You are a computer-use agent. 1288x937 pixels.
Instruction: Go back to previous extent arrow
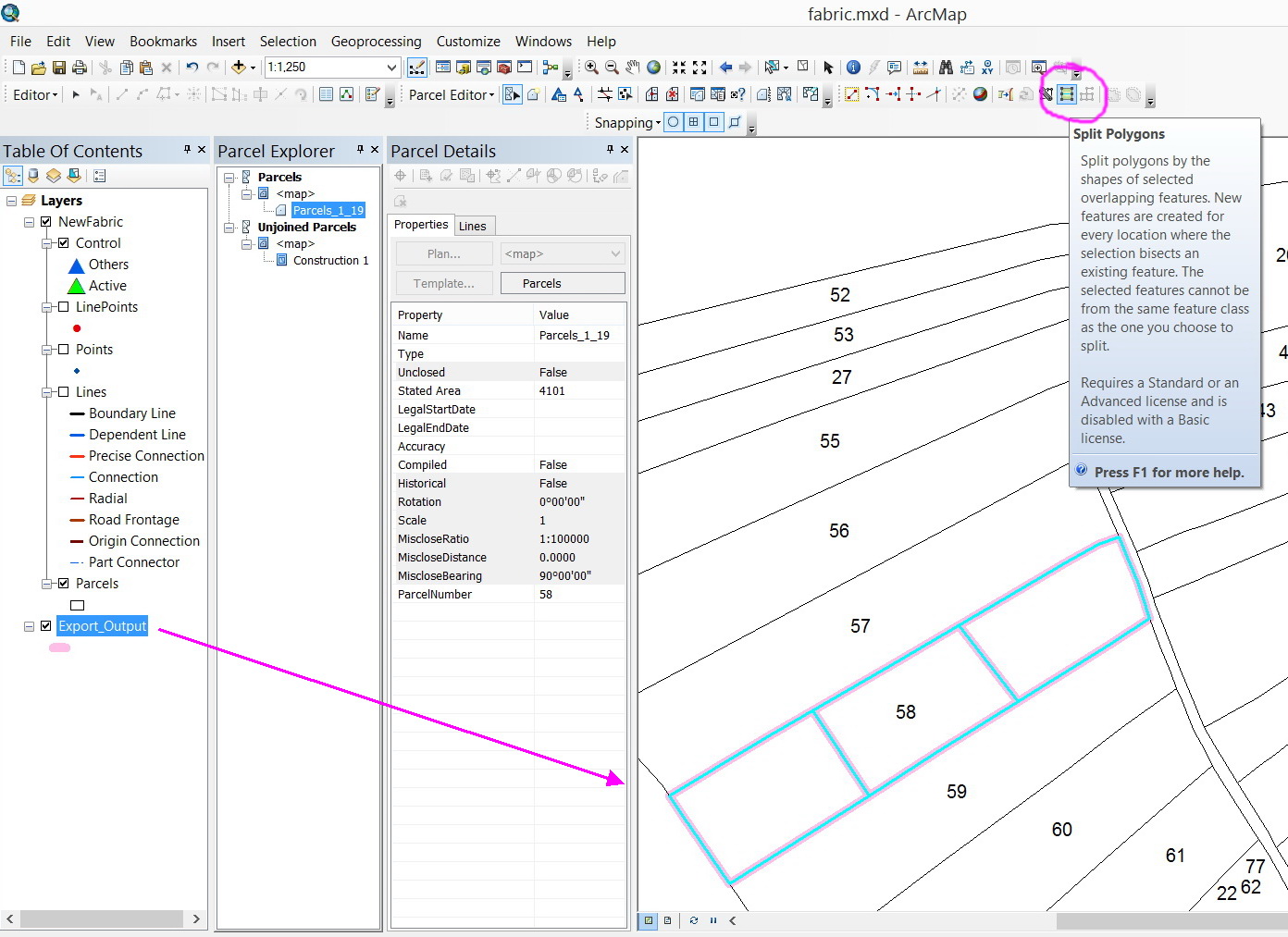point(725,68)
